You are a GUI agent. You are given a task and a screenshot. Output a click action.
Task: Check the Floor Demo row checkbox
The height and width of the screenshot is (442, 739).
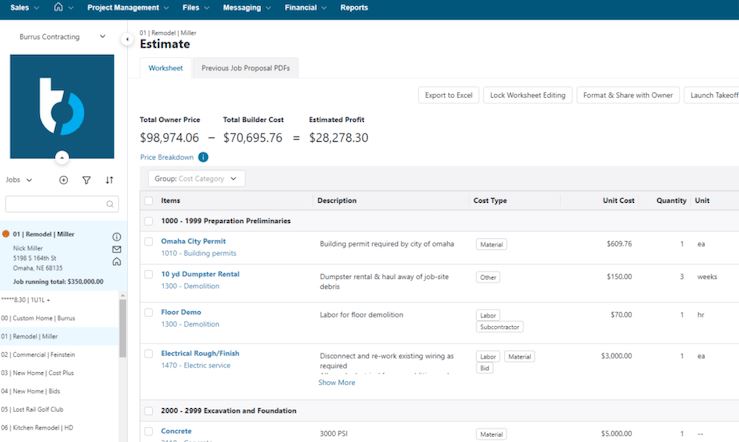point(148,312)
